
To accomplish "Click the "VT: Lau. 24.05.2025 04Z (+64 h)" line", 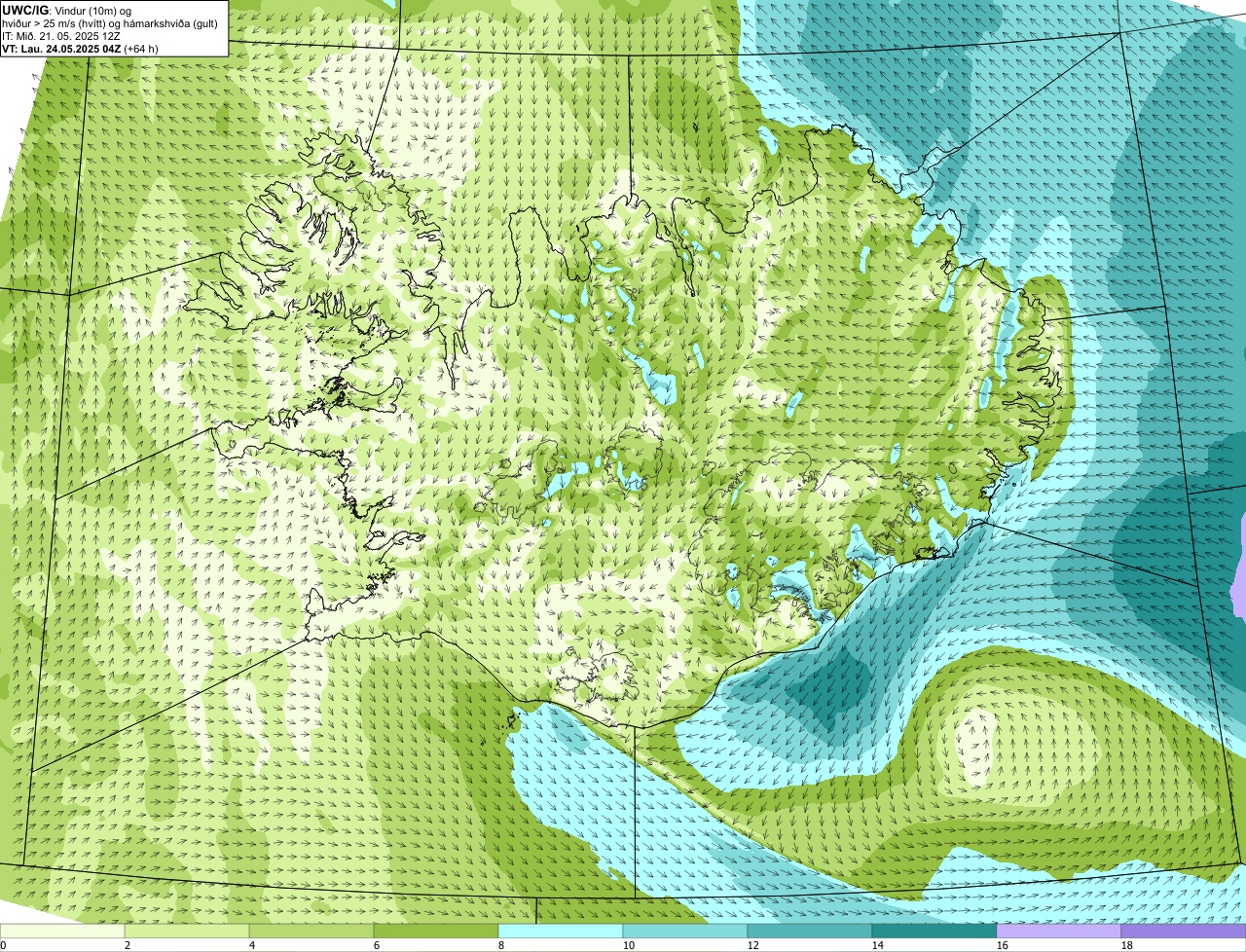I will 80,48.
